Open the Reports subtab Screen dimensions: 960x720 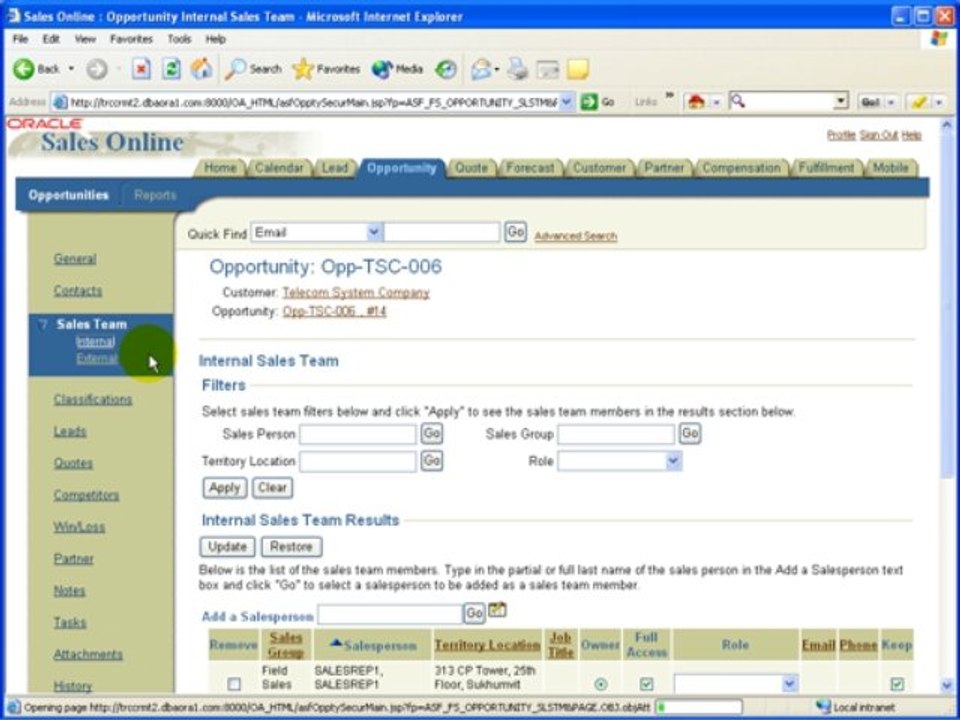tap(155, 195)
